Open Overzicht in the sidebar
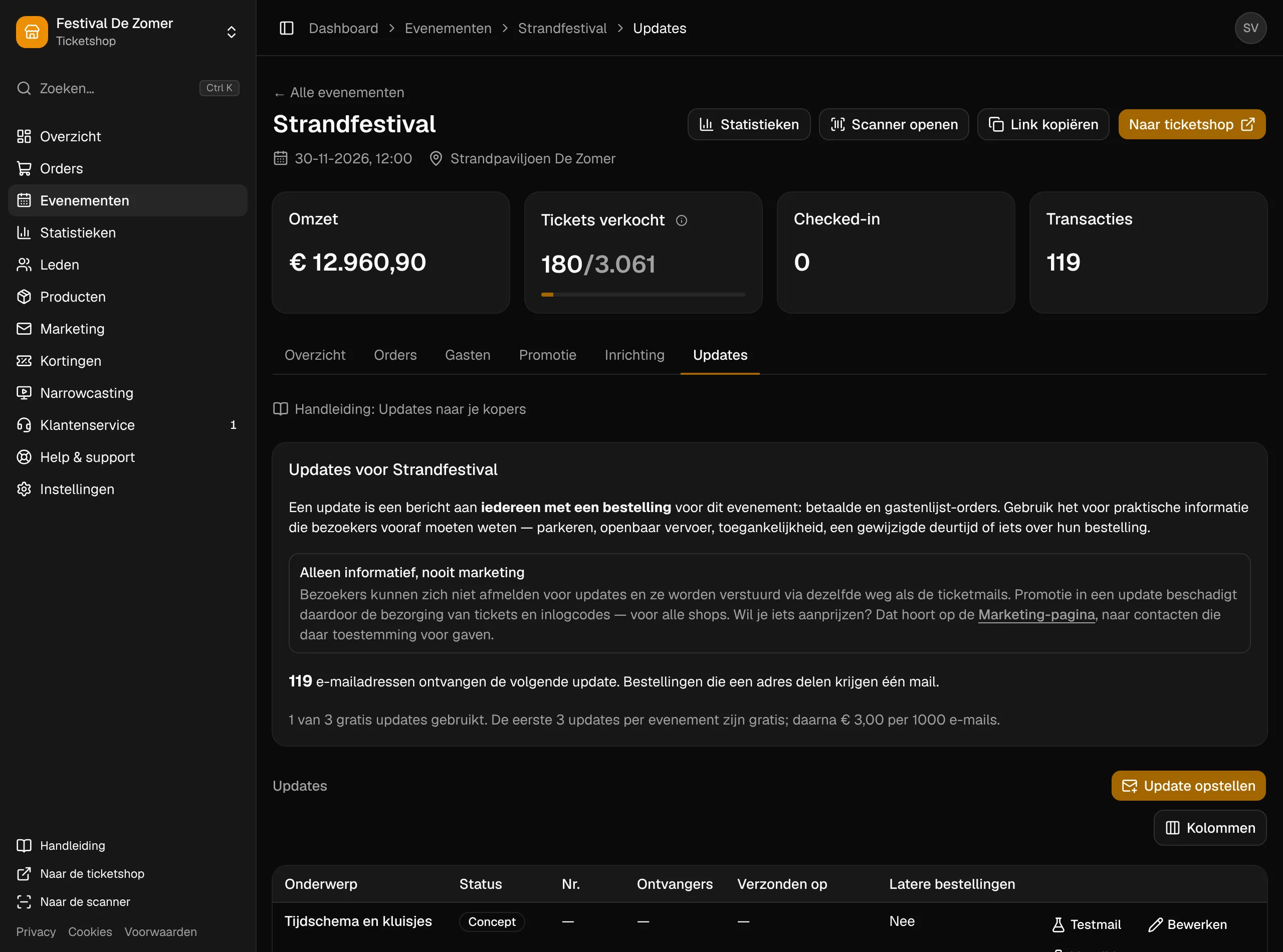The height and width of the screenshot is (952, 1283). point(127,137)
